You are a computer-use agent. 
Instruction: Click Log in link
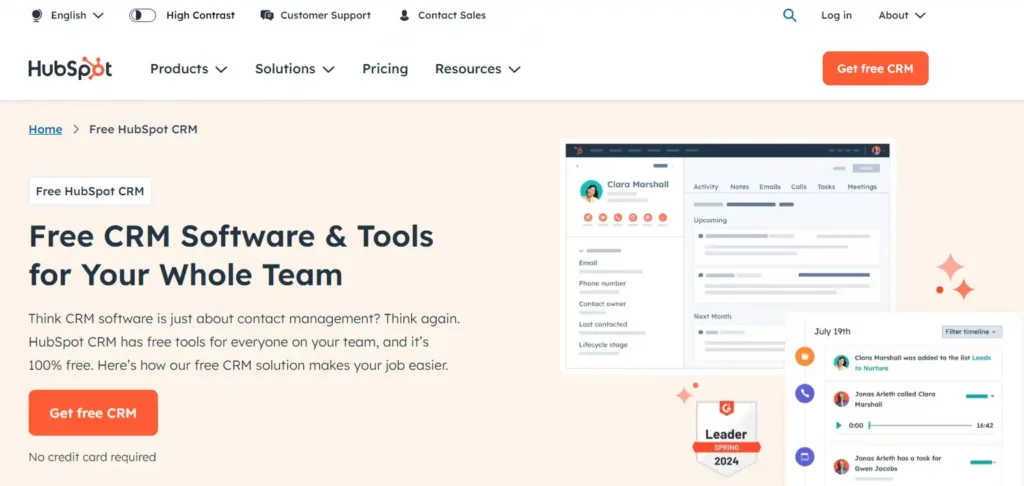pos(837,15)
